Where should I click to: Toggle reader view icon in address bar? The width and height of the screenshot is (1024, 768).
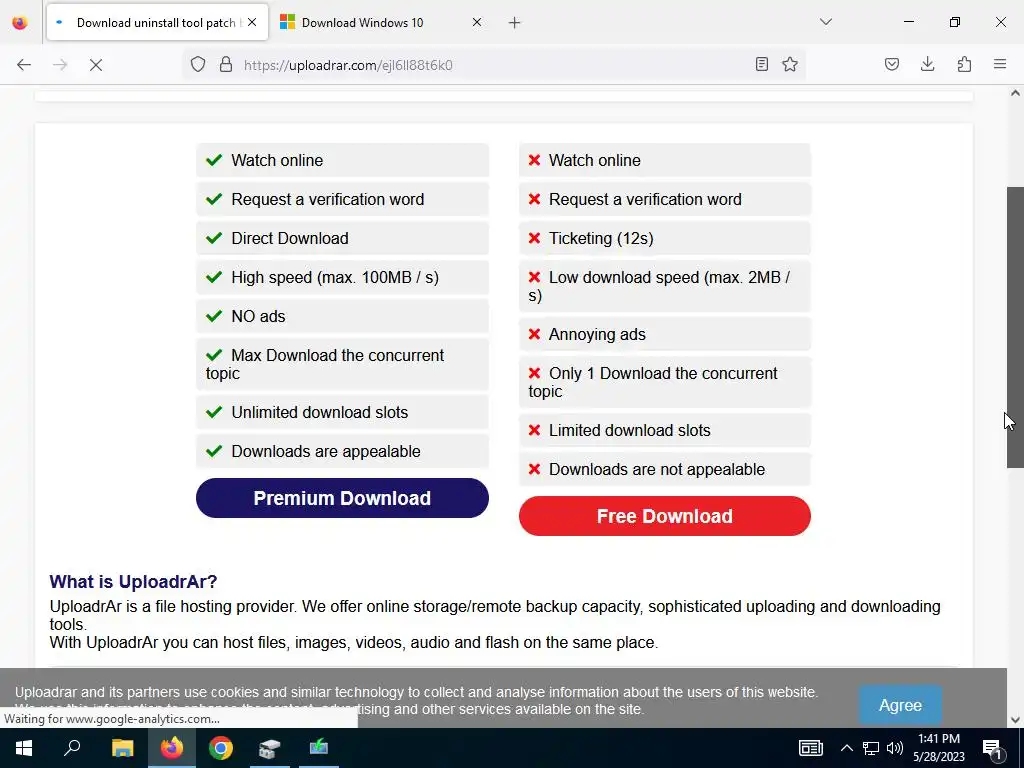761,64
